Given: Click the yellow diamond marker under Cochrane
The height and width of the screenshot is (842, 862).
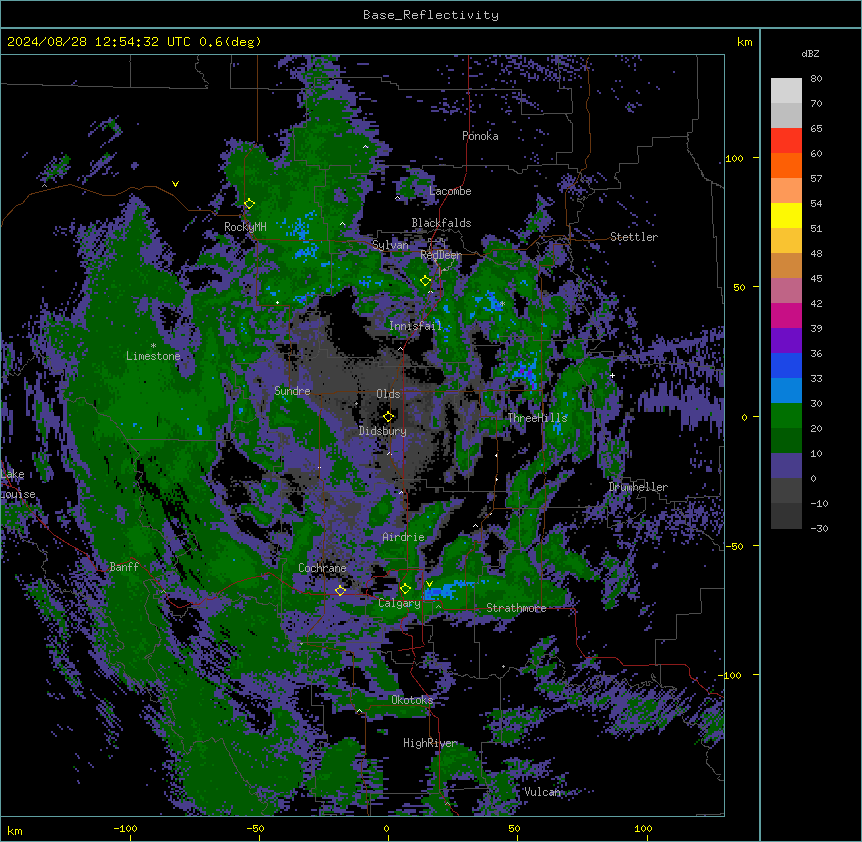Looking at the screenshot, I should point(340,590).
